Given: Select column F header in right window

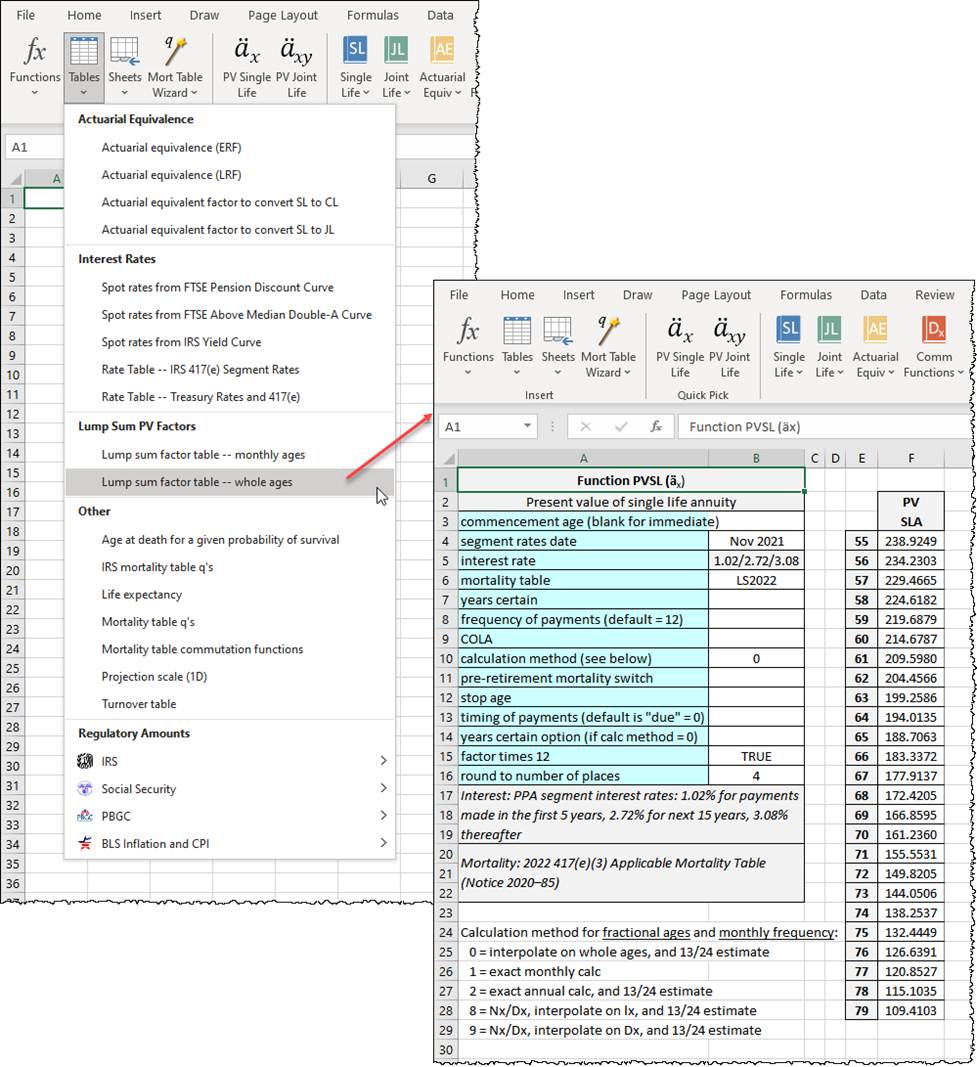Looking at the screenshot, I should pos(910,459).
